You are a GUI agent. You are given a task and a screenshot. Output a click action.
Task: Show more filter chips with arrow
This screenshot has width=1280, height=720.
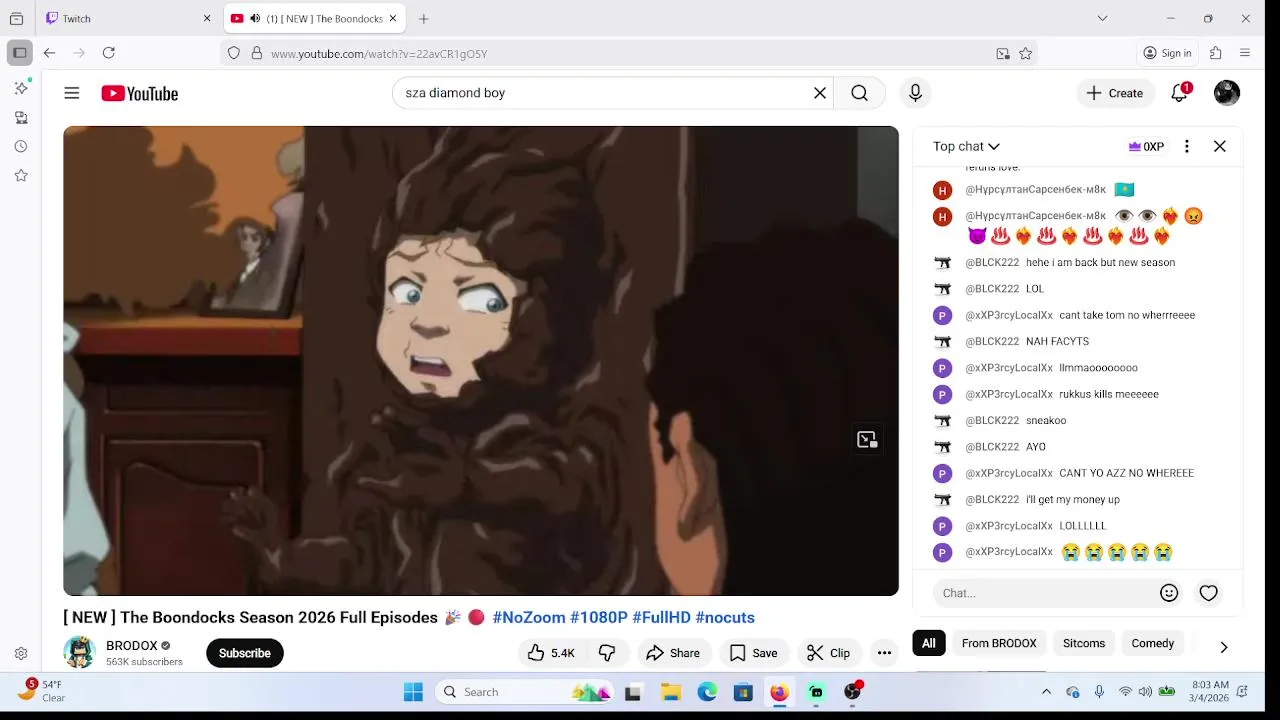(1223, 647)
